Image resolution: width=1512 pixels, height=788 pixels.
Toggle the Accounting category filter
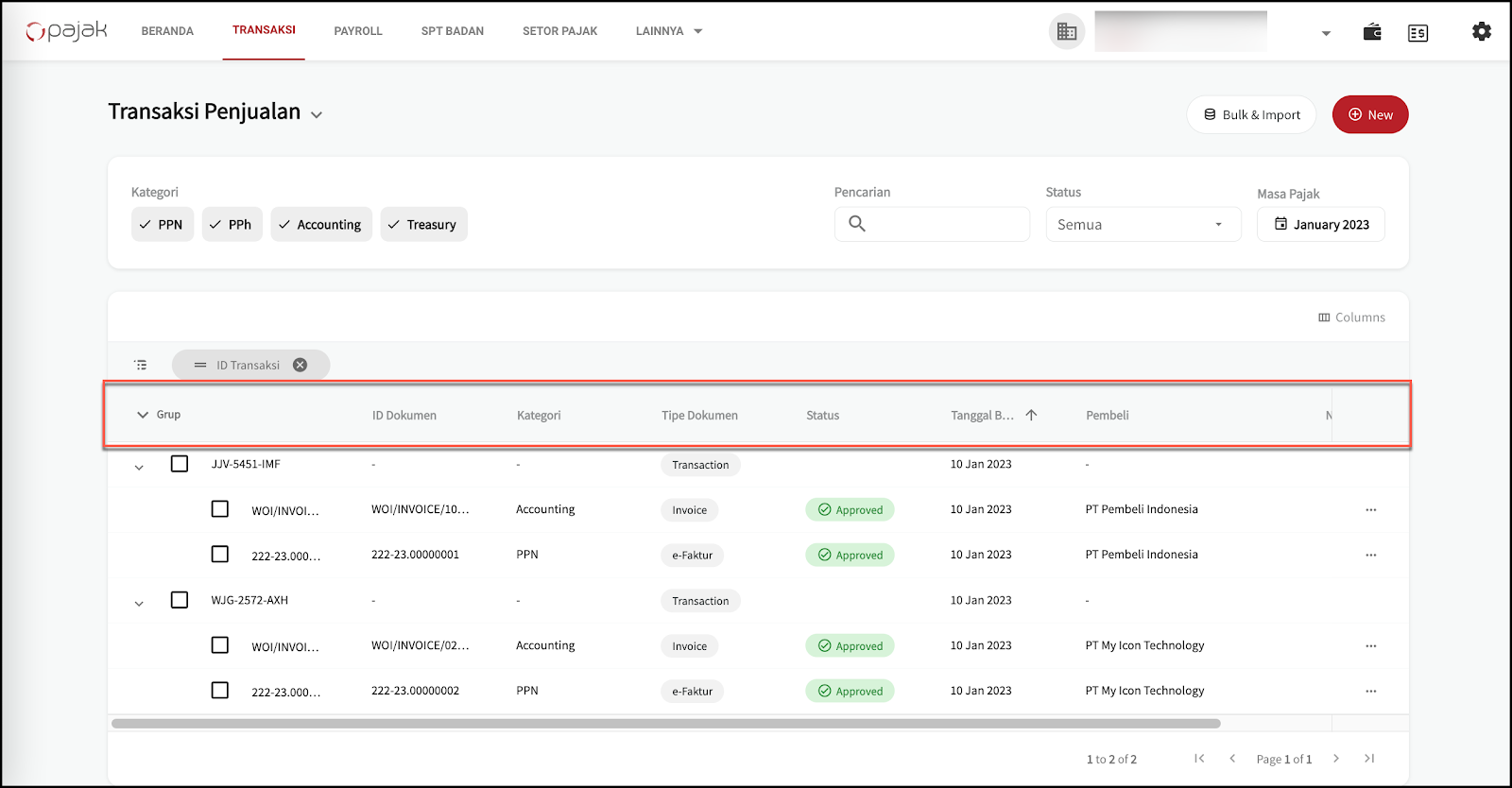pos(321,224)
